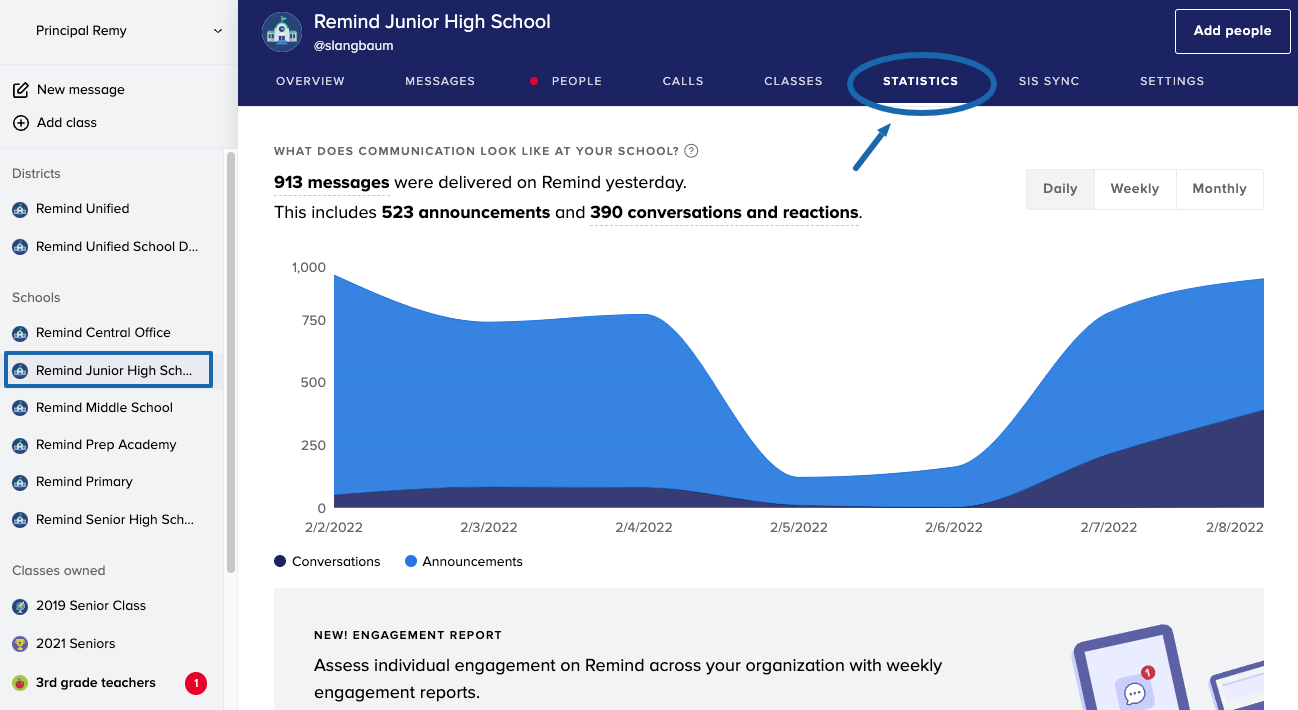The width and height of the screenshot is (1298, 710).
Task: Click the 2019 Senior Class icon
Action: [x=20, y=606]
